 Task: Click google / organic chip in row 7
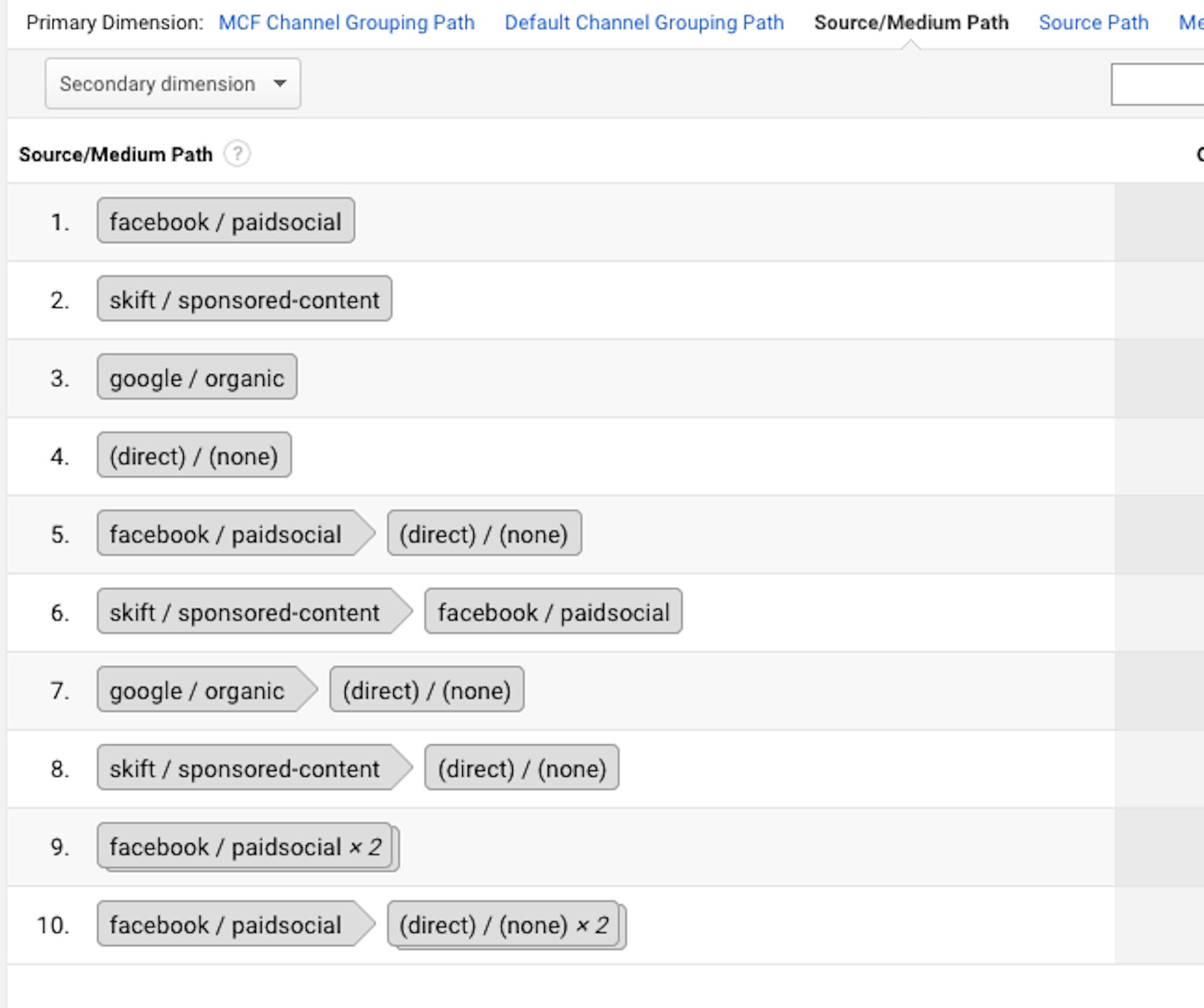pos(207,690)
